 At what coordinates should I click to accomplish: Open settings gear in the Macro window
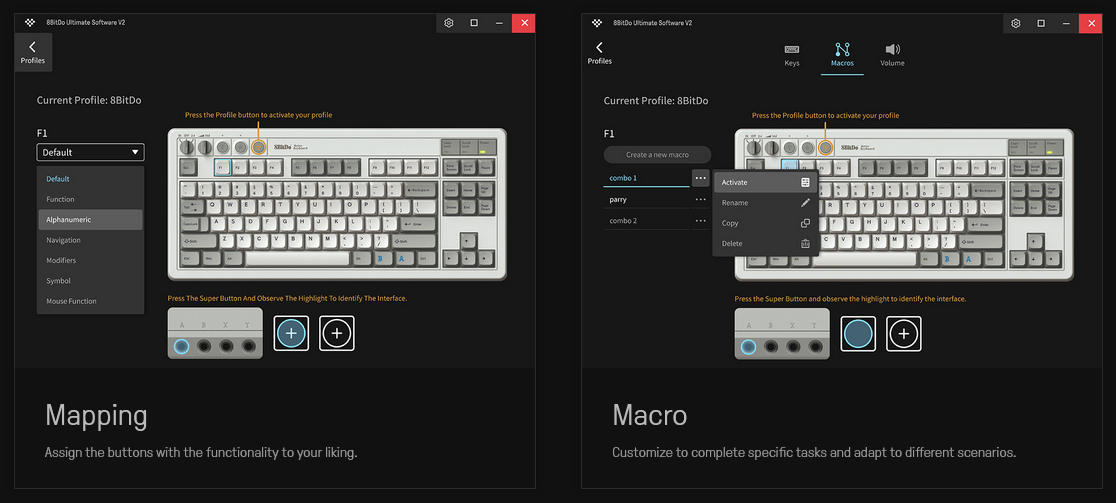1016,23
